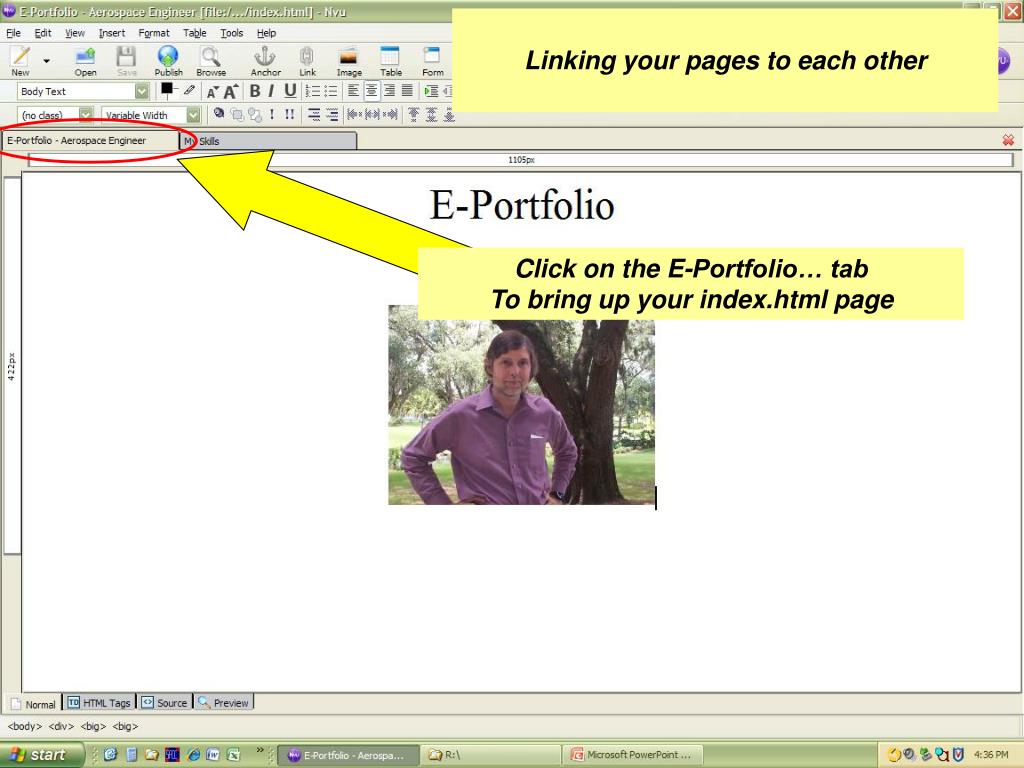This screenshot has height=768, width=1024.
Task: Open the Format menu
Action: coord(154,33)
